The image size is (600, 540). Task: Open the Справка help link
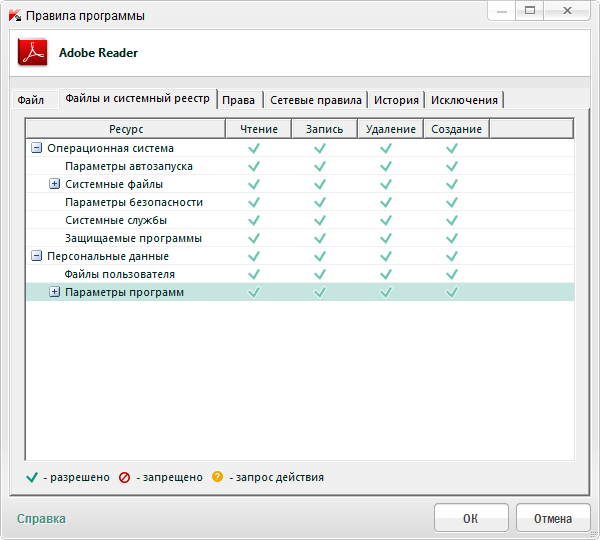(41, 519)
